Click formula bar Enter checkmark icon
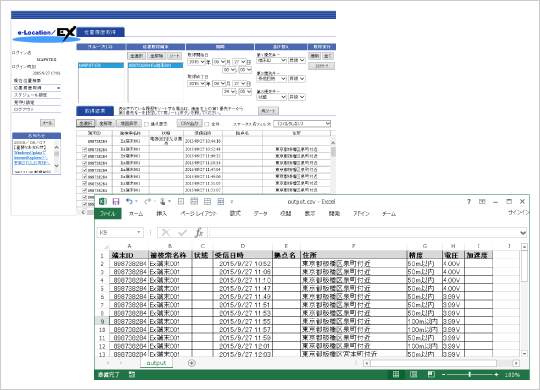540x390 pixels. coord(183,233)
